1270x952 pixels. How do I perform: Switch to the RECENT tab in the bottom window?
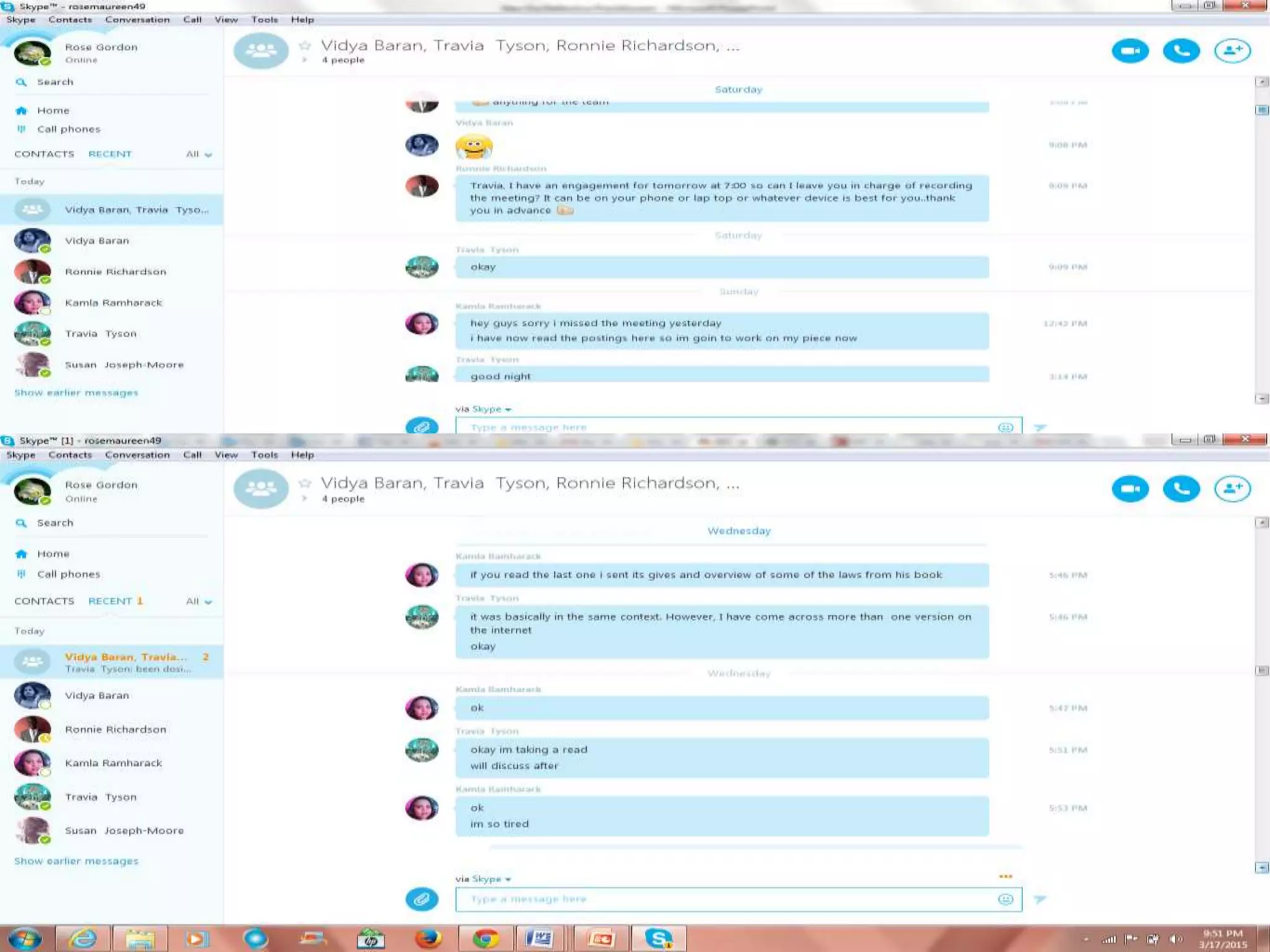point(110,601)
